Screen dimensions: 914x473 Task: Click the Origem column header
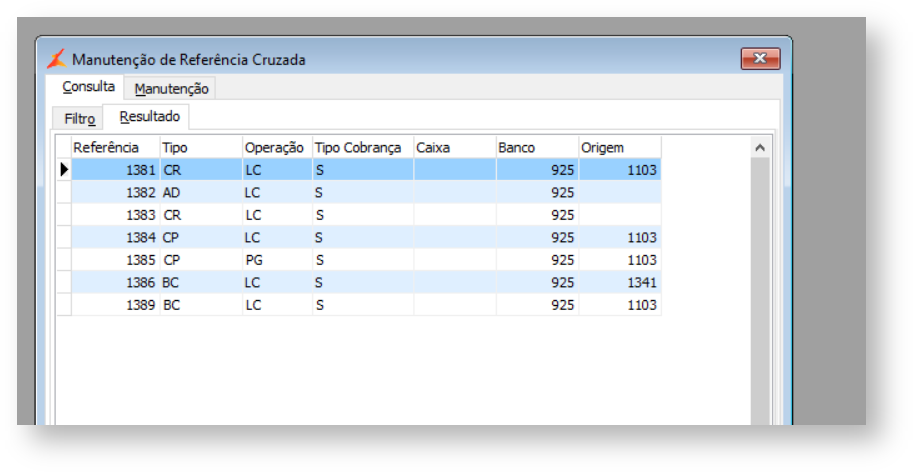(x=620, y=148)
